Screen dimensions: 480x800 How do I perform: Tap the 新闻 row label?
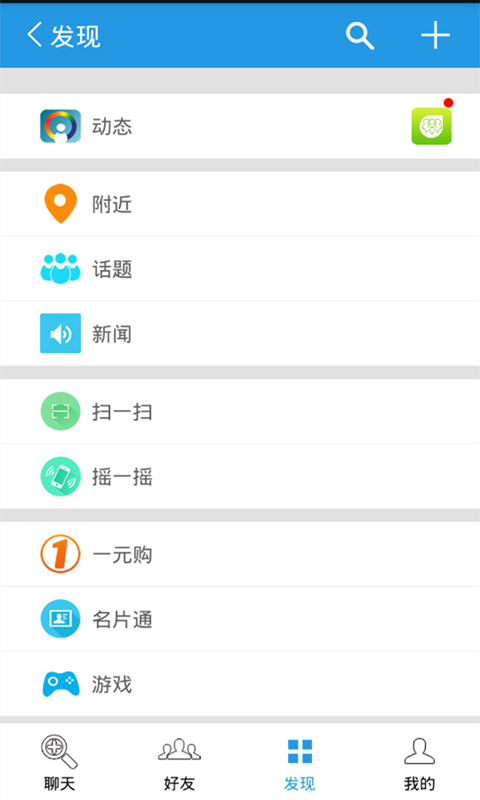[x=112, y=334]
